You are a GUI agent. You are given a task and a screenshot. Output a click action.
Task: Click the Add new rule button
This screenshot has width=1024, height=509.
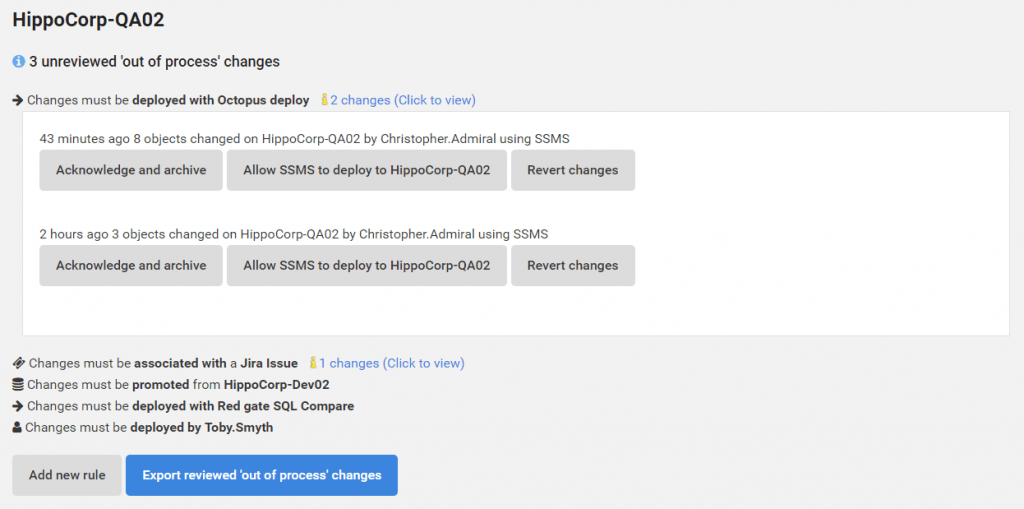point(67,475)
